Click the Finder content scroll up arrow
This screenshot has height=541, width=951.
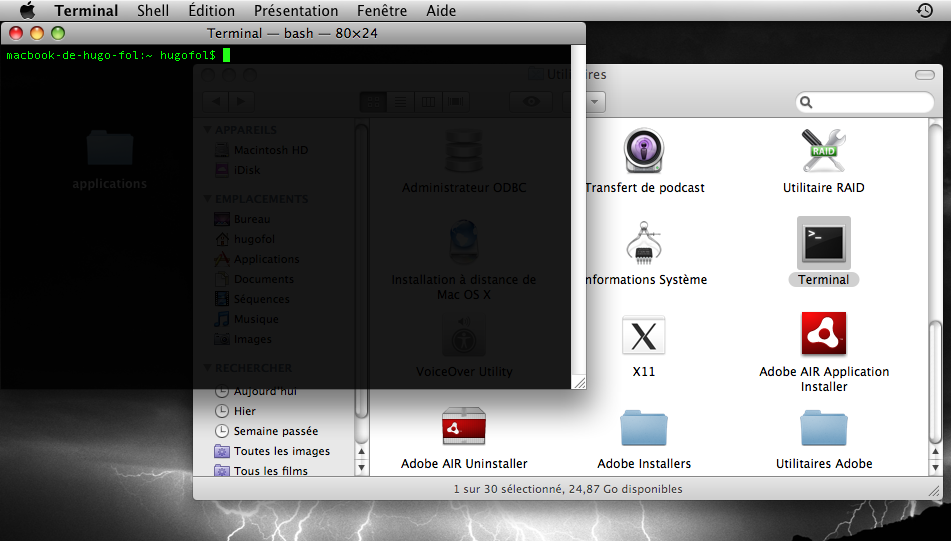point(935,452)
